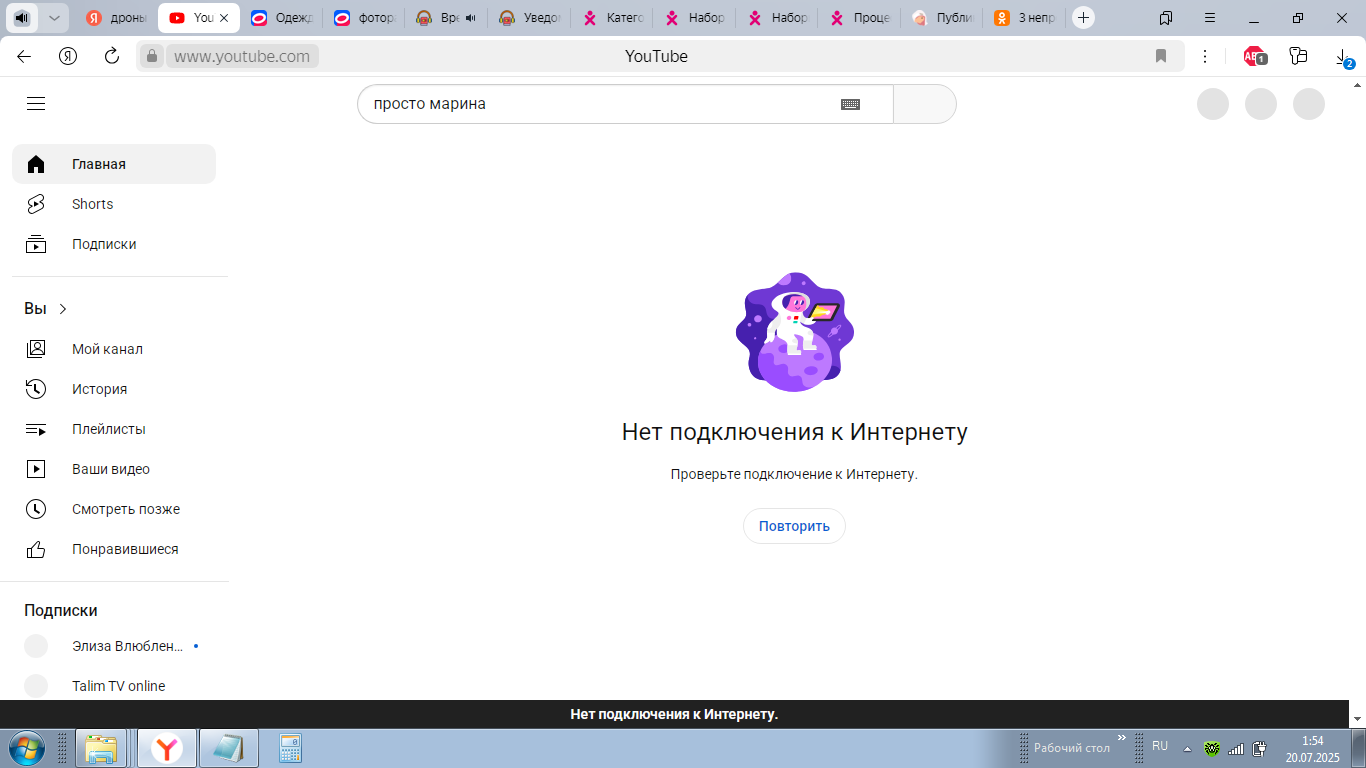Go to Подписки in sidebar menu
1366x768 pixels.
(104, 244)
